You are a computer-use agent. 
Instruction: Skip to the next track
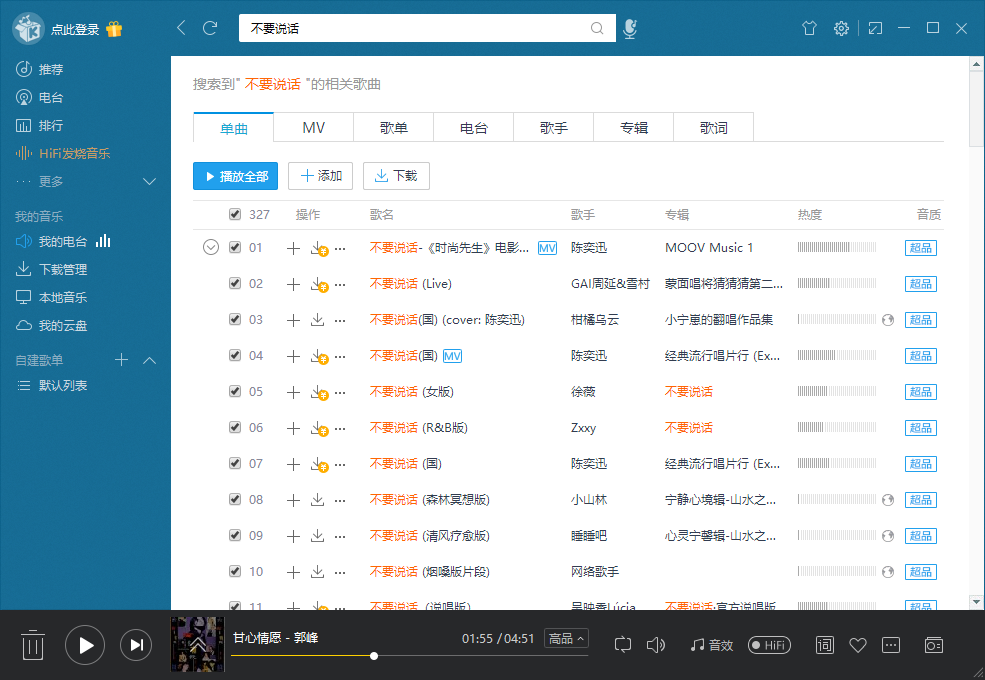pyautogui.click(x=136, y=645)
